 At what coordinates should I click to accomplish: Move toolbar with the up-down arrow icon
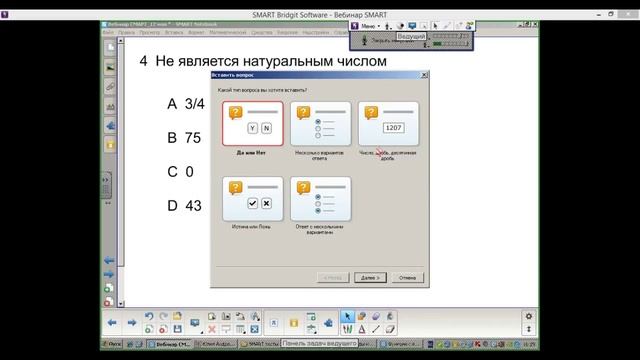point(529,329)
